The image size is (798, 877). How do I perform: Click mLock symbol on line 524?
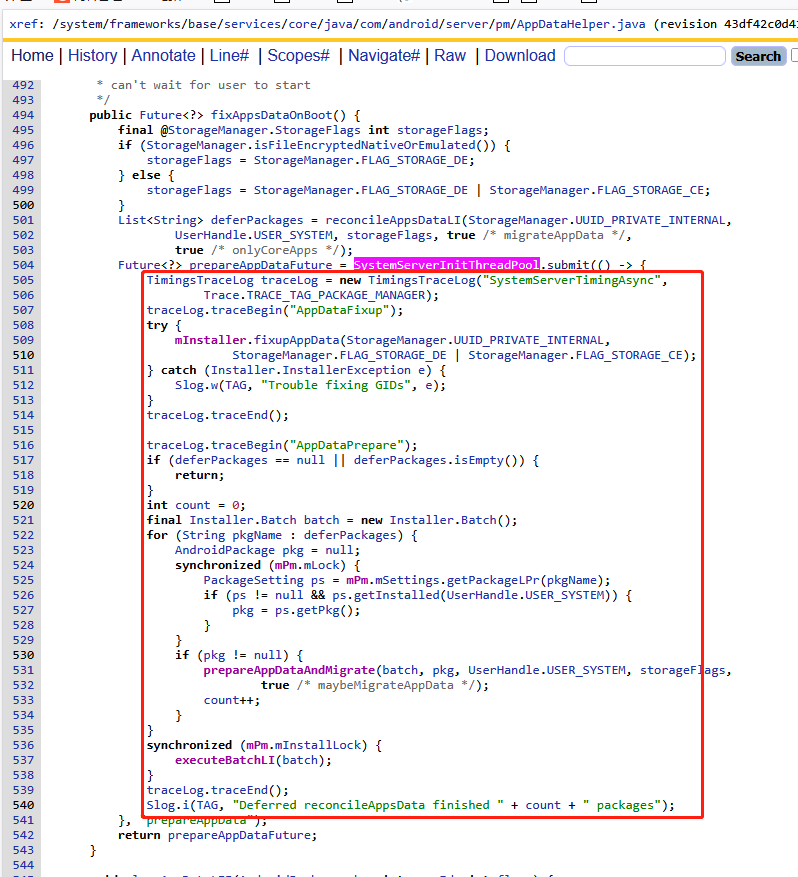point(322,565)
